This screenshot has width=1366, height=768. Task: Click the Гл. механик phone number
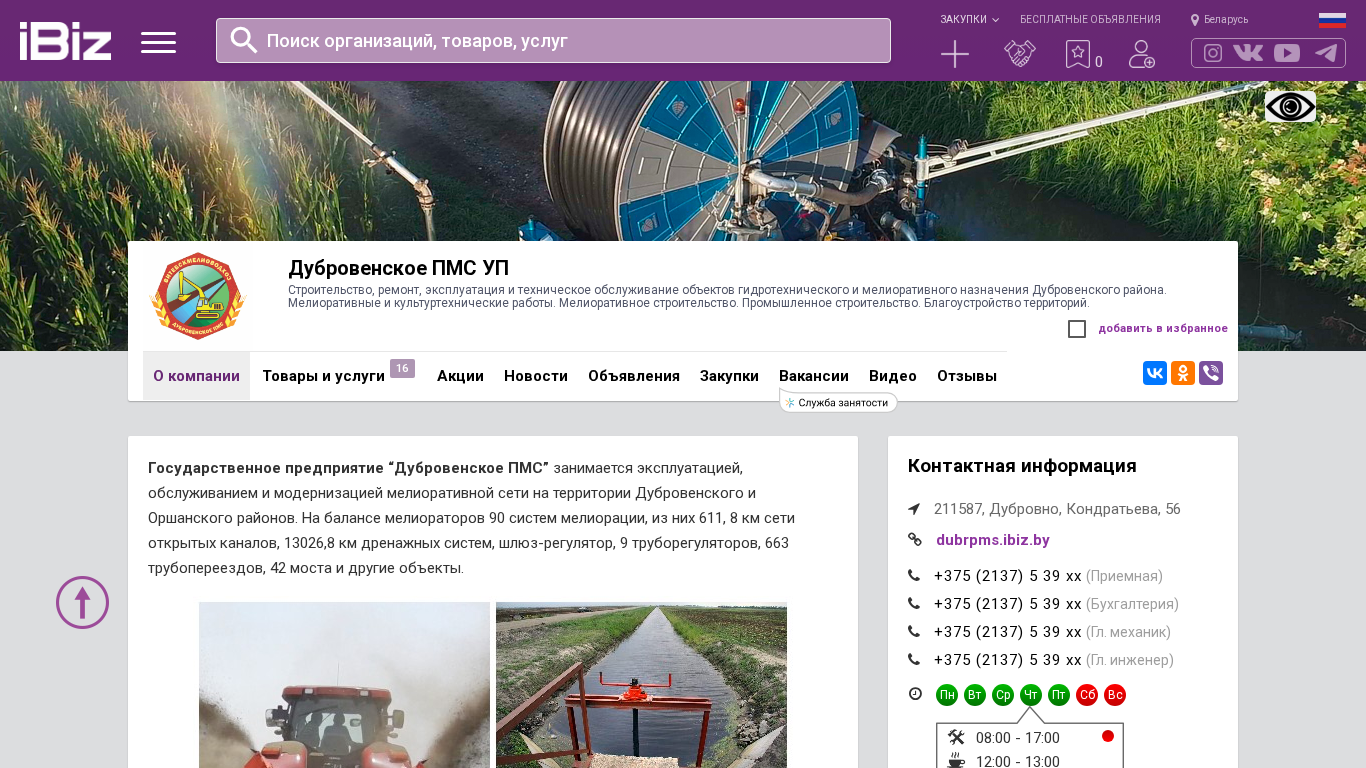tap(1008, 632)
